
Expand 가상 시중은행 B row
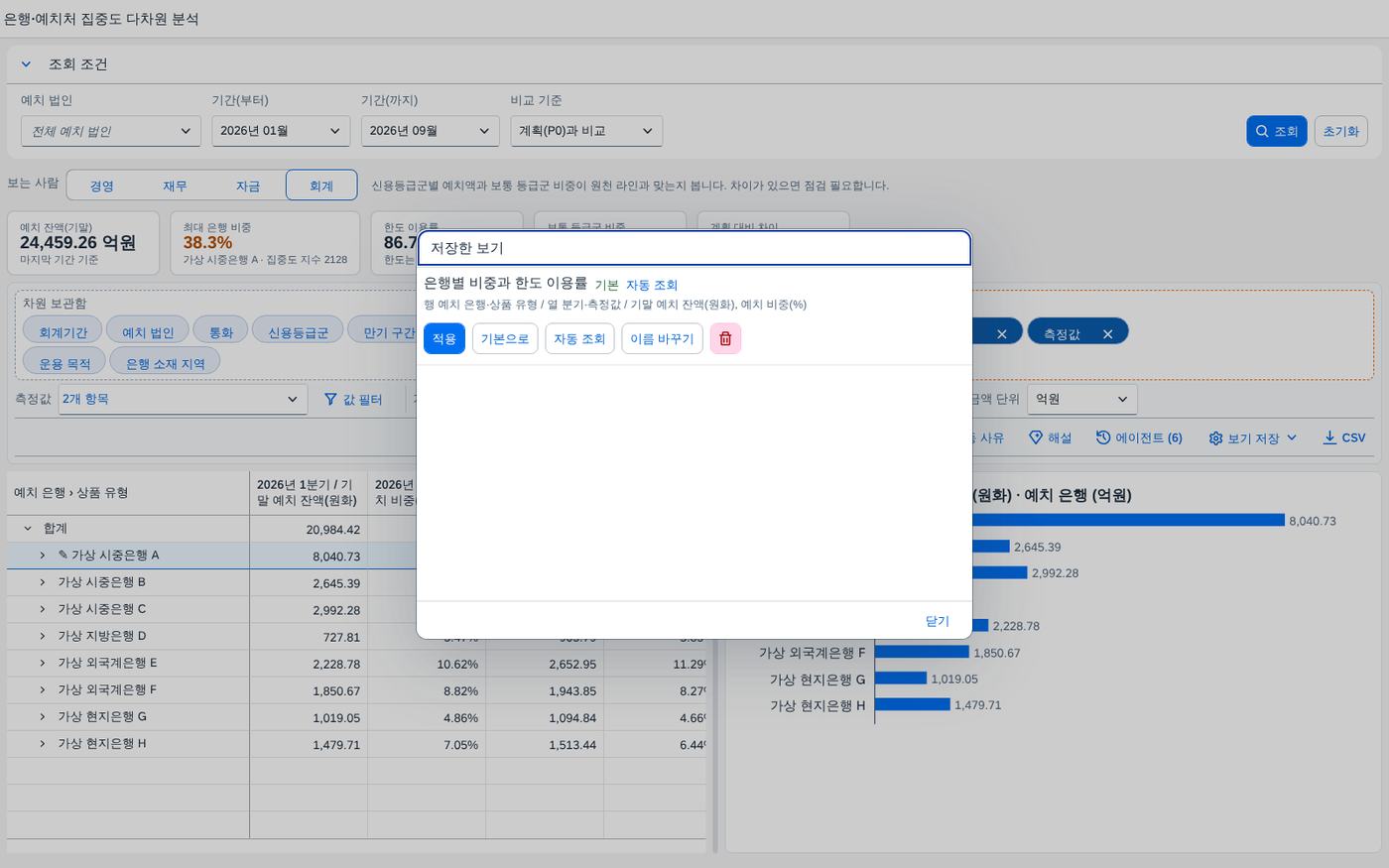pyautogui.click(x=43, y=582)
